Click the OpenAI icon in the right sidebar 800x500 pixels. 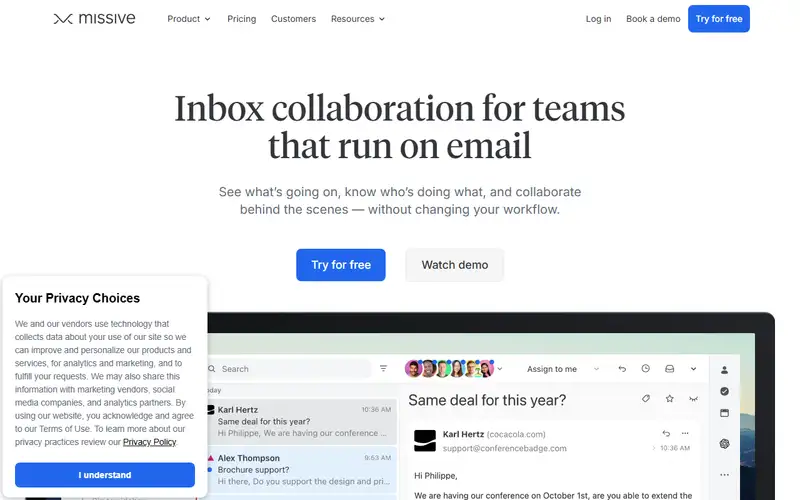724,444
